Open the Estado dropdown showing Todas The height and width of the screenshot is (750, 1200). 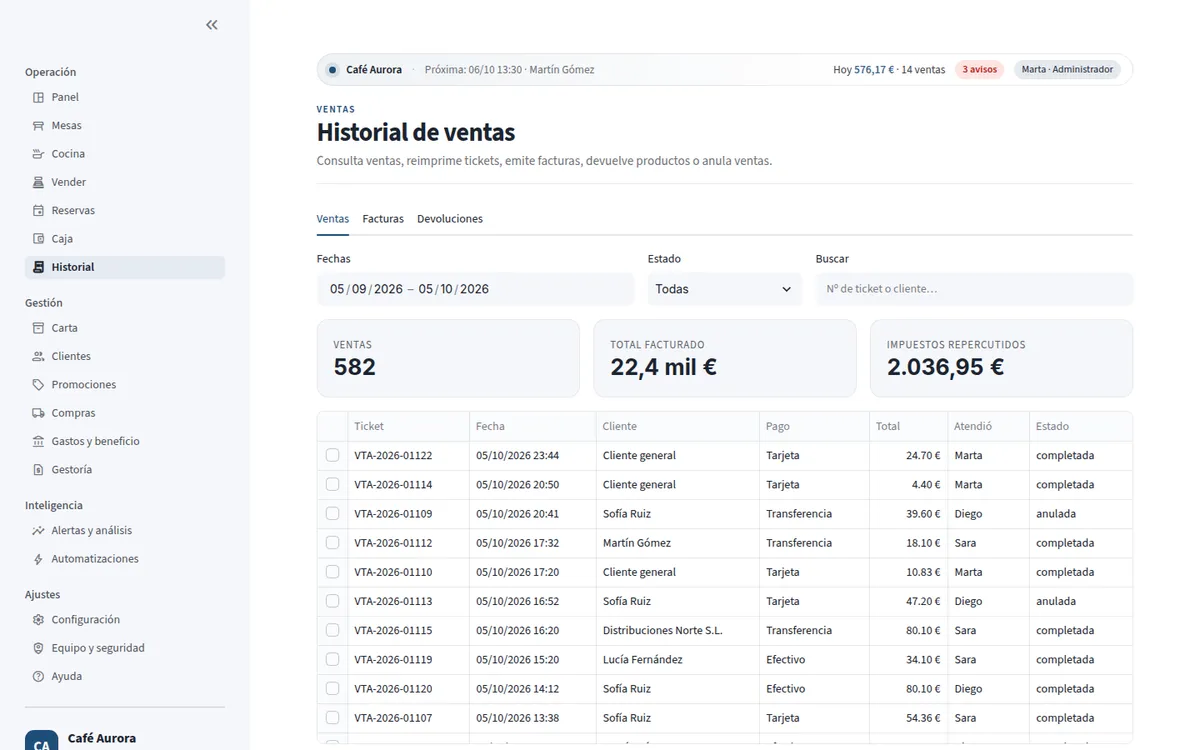pyautogui.click(x=725, y=289)
